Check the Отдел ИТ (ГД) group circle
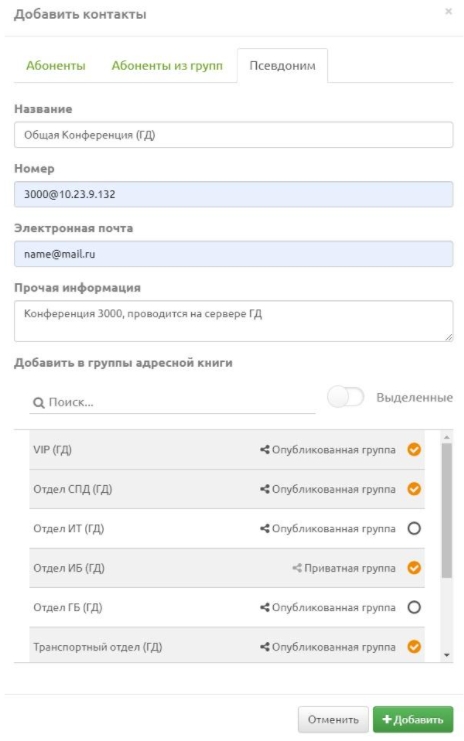 click(414, 528)
